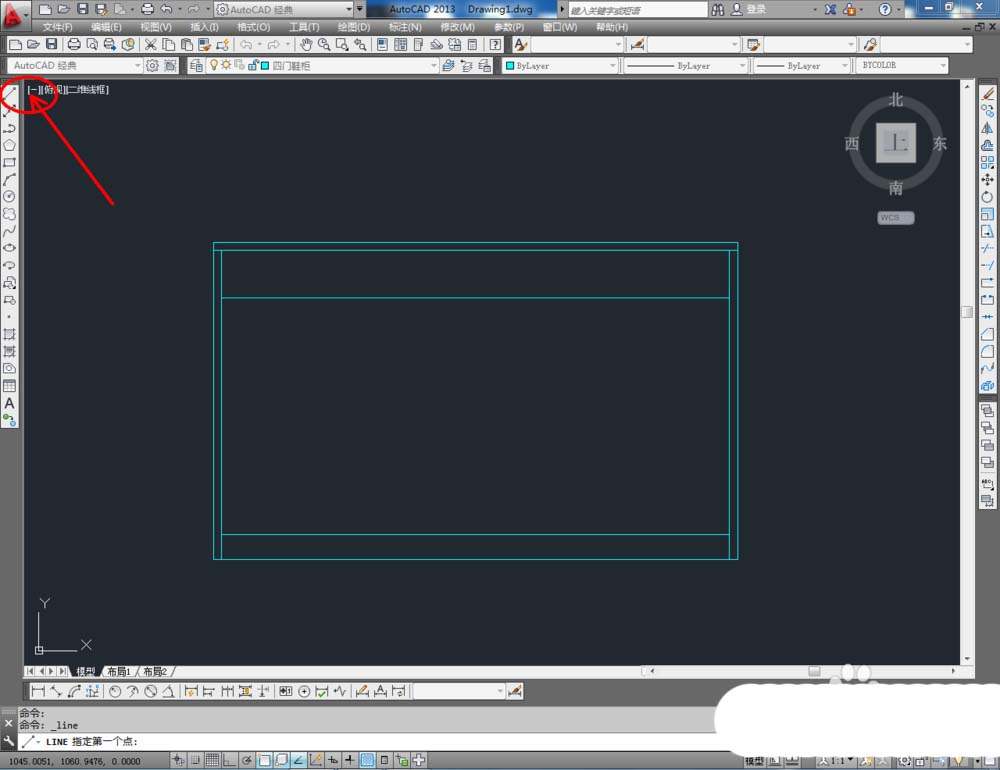Select the Ellipse draw tool
Image resolution: width=1000 pixels, height=770 pixels.
coord(9,248)
